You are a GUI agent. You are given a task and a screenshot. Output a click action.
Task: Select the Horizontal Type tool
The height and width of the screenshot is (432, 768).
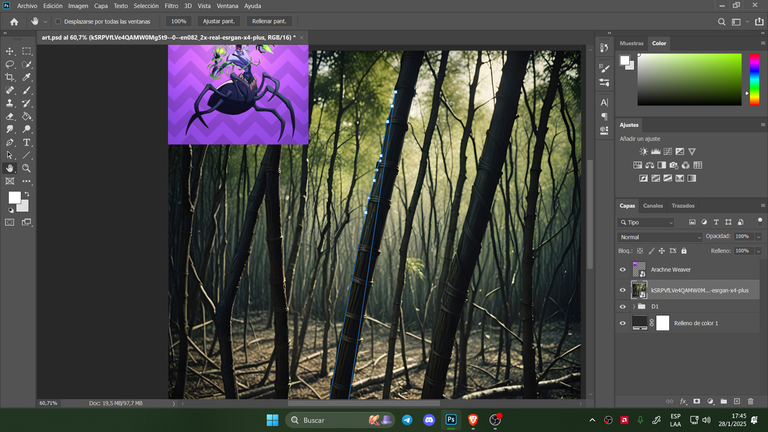pos(26,142)
